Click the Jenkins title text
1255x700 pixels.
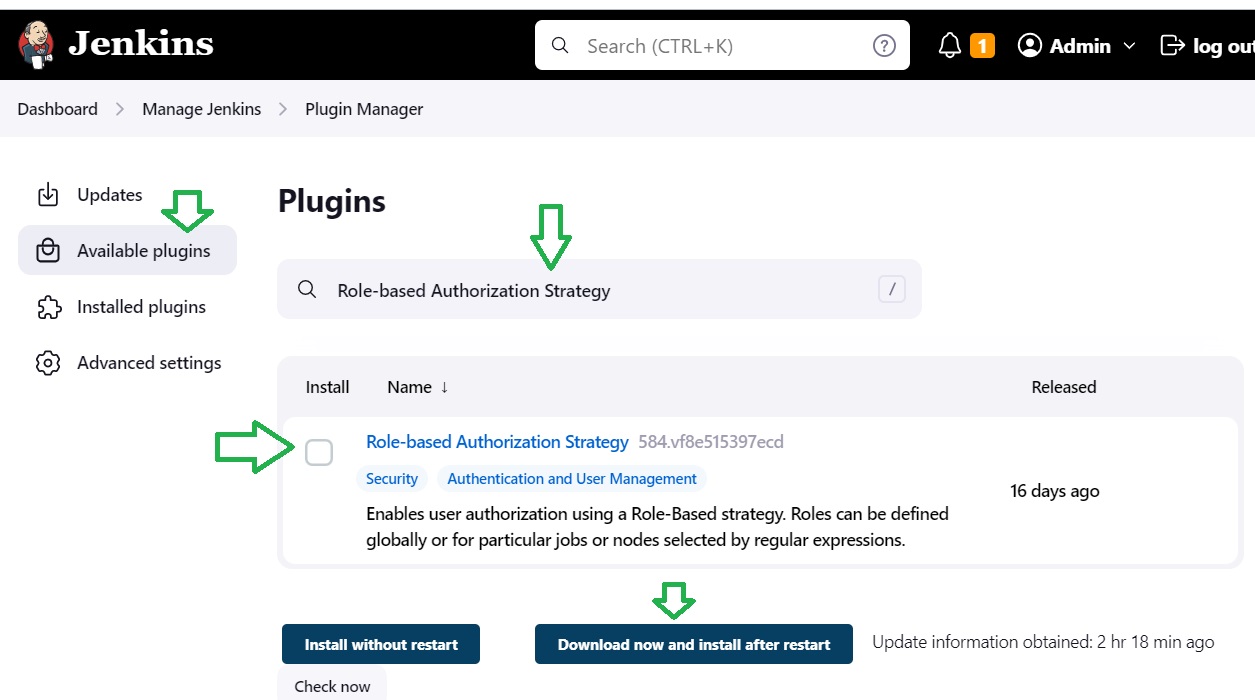pyautogui.click(x=141, y=44)
